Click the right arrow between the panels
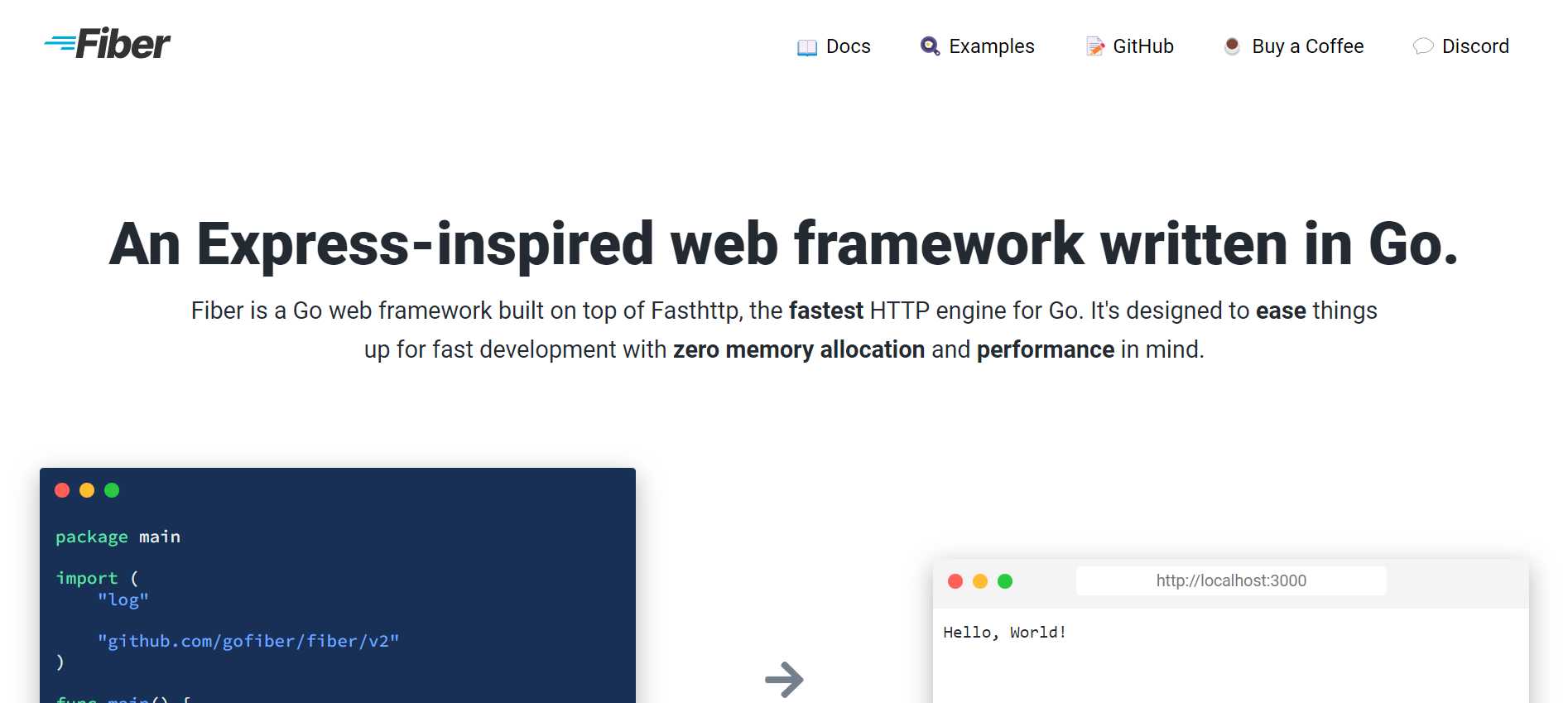This screenshot has width=1568, height=703. tap(784, 680)
